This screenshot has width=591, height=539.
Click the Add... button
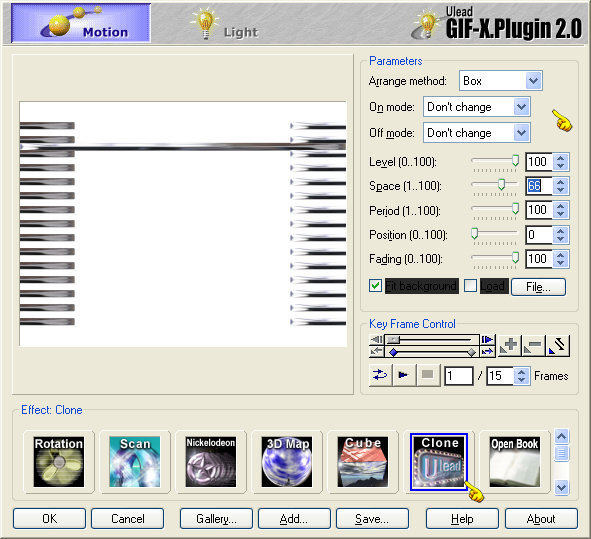(x=294, y=519)
